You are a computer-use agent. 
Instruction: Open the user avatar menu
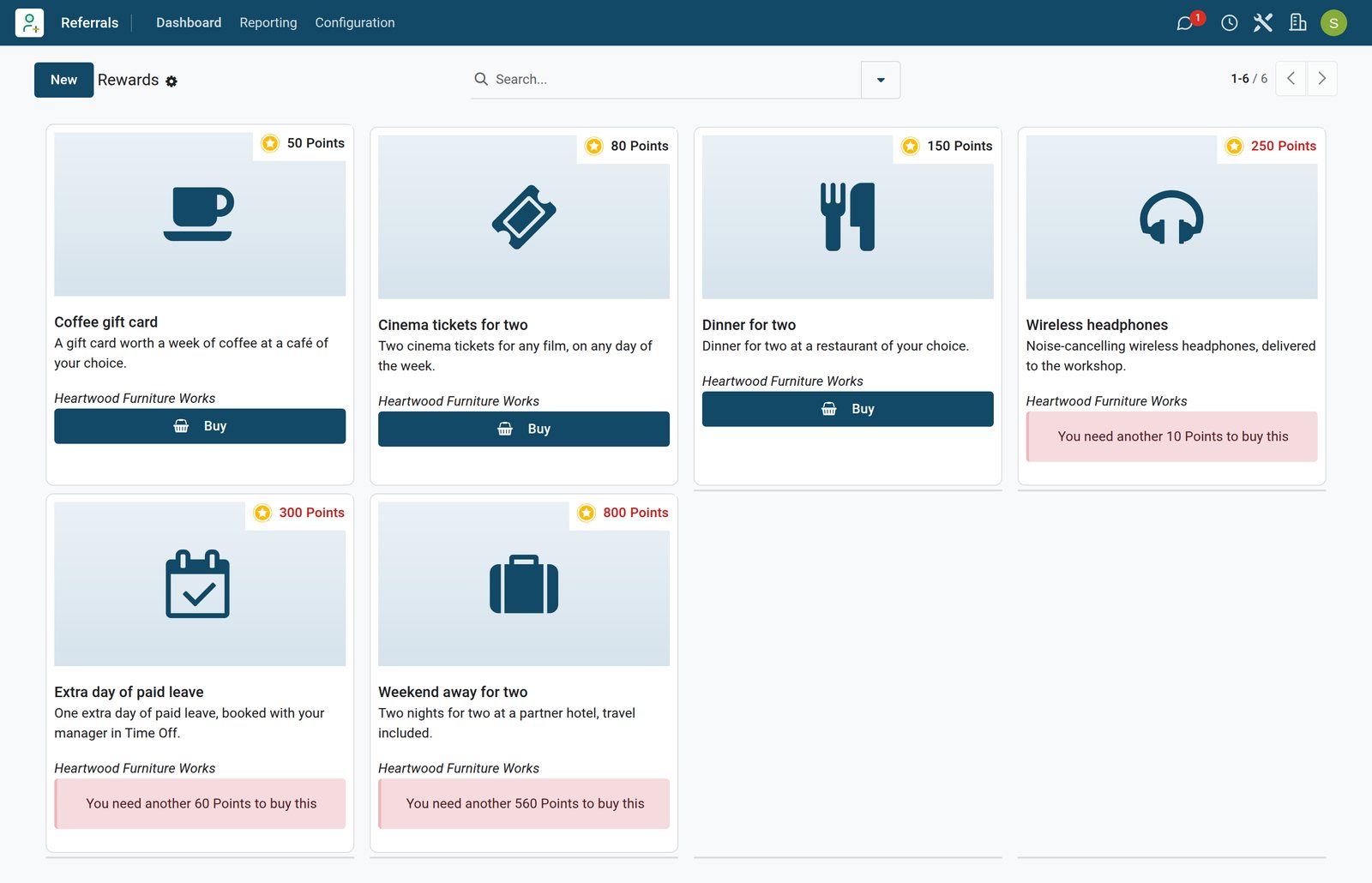click(1333, 23)
